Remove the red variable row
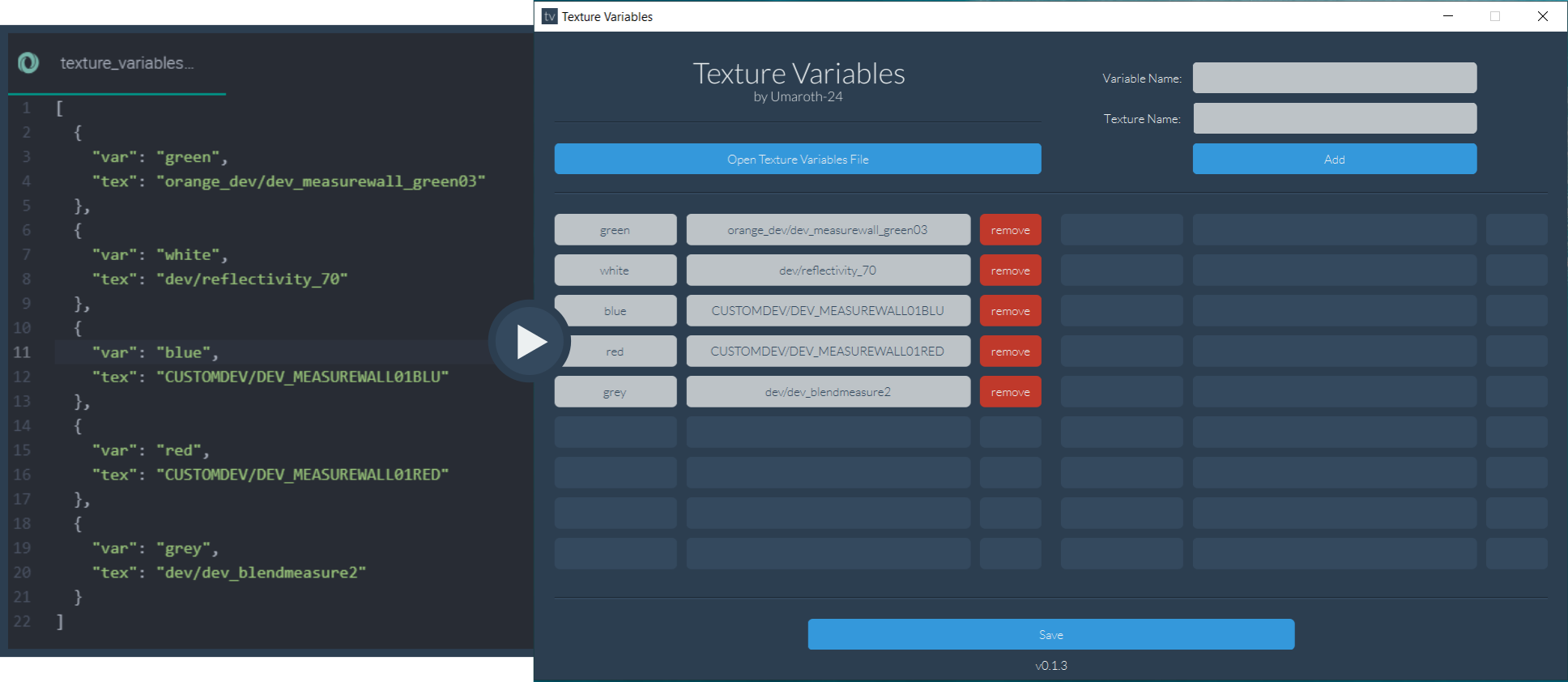Image resolution: width=1568 pixels, height=682 pixels. 1011,351
